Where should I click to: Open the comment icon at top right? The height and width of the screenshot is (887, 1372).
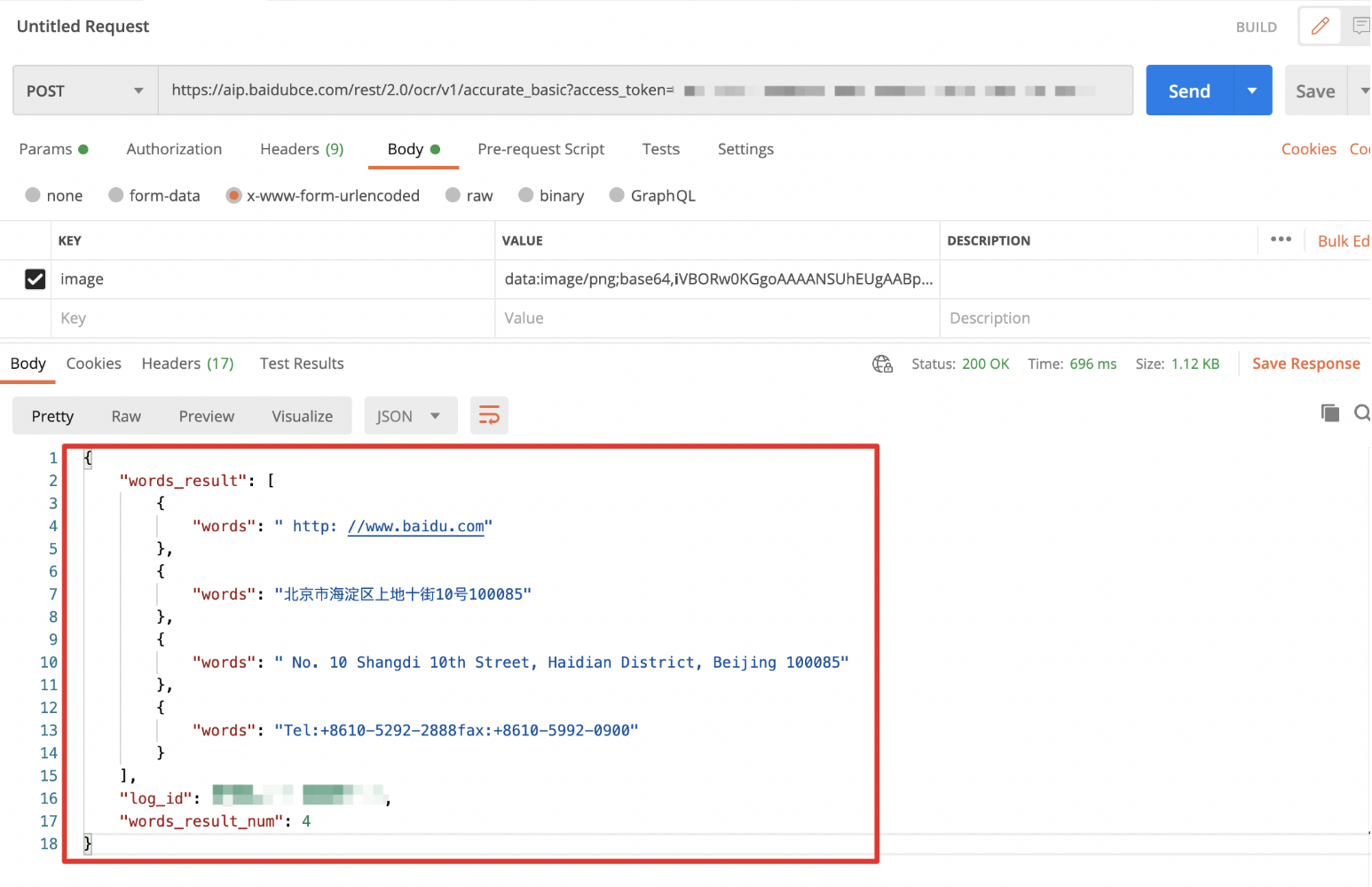click(1360, 26)
